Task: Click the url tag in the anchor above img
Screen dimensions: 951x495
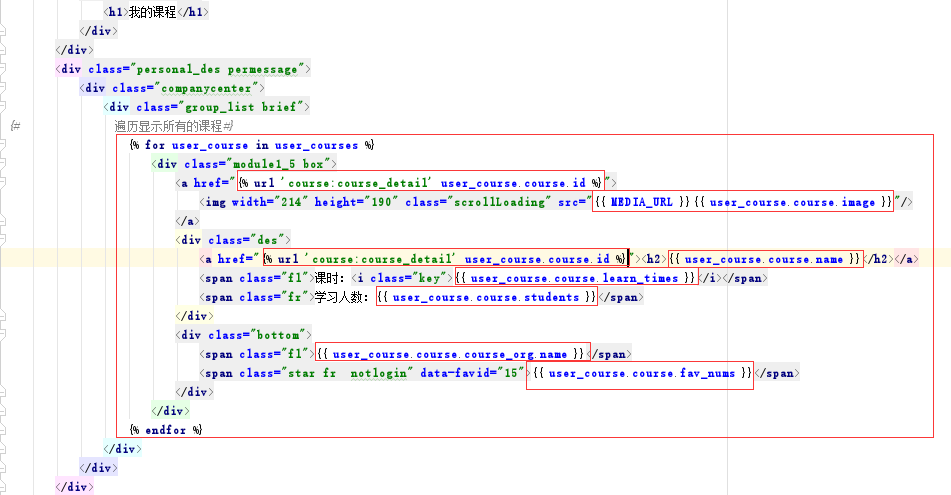Action: tap(420, 183)
